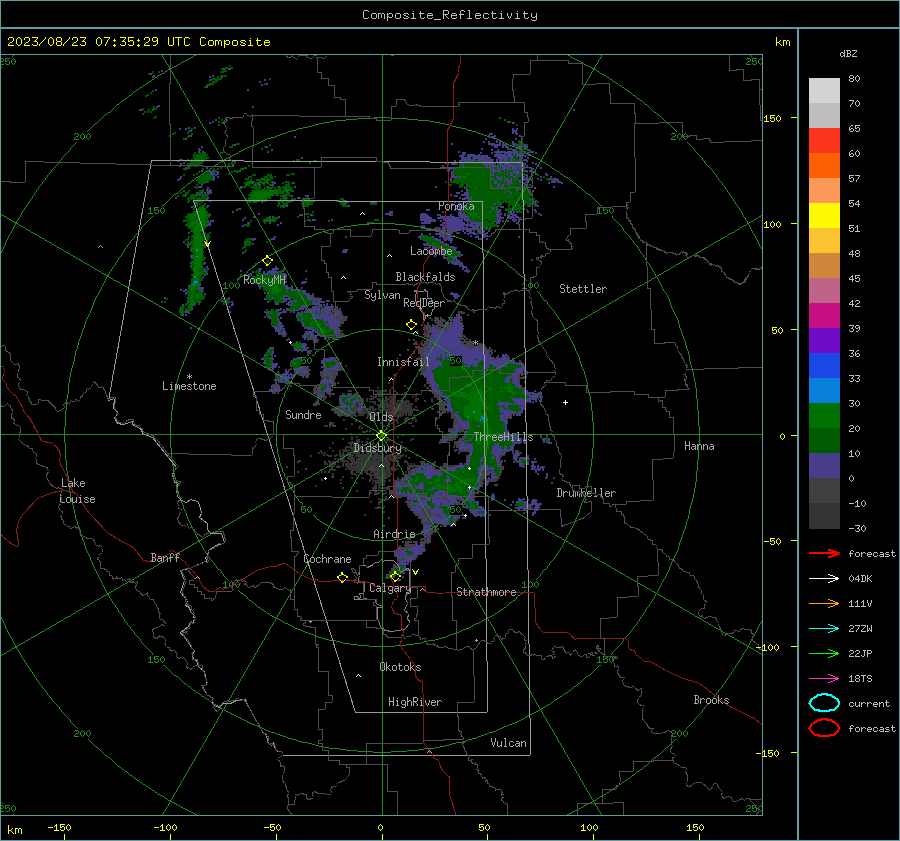Select the light gray 80 dBZ swatch
Image resolution: width=900 pixels, height=841 pixels.
[824, 91]
